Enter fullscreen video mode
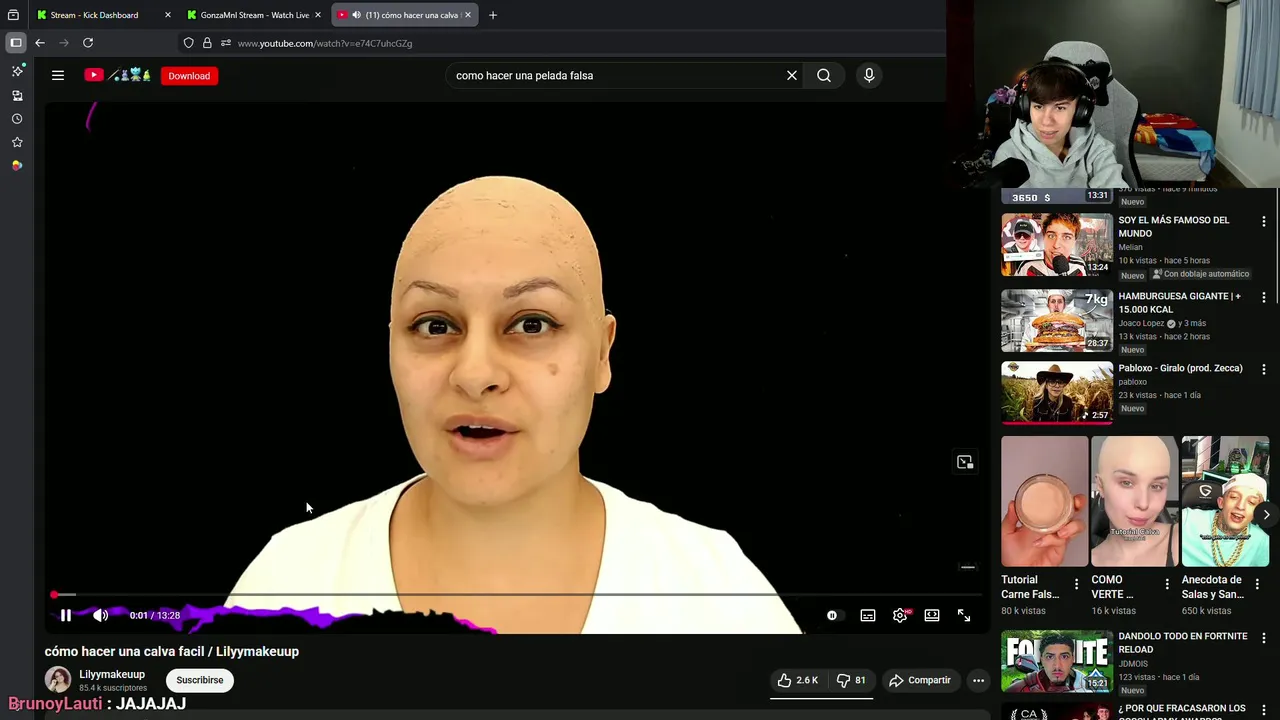Screen dimensions: 1280x720 tap(964, 615)
